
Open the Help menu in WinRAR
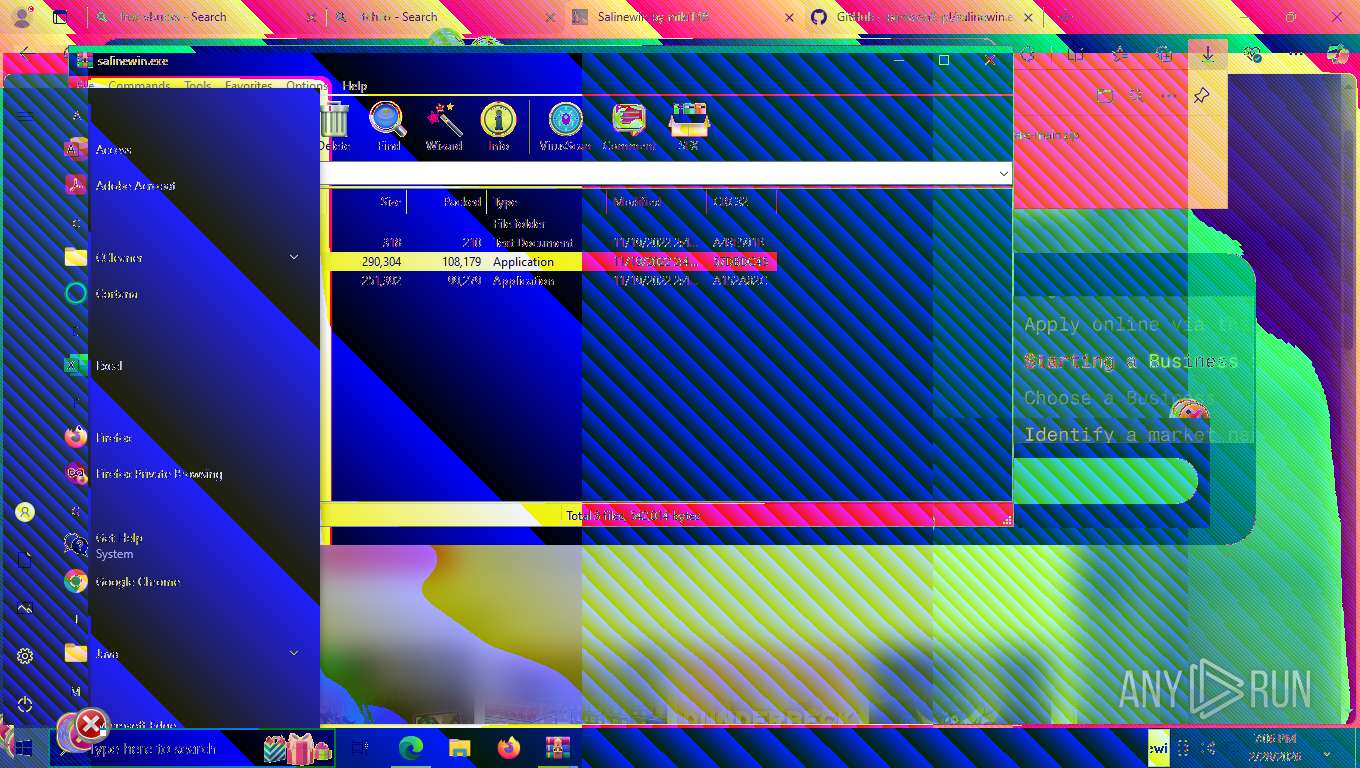[x=355, y=86]
